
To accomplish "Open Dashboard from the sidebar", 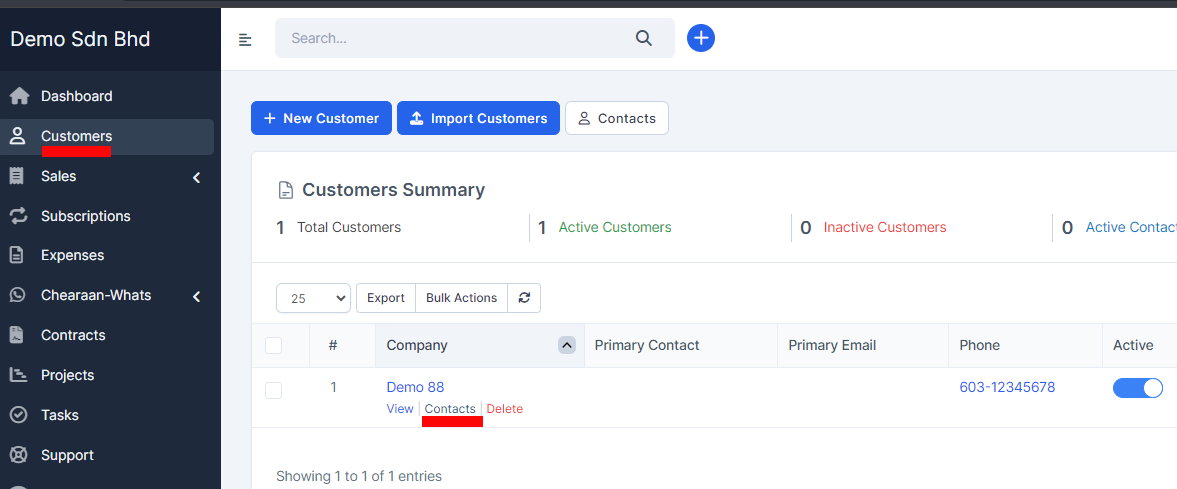I will pos(76,96).
